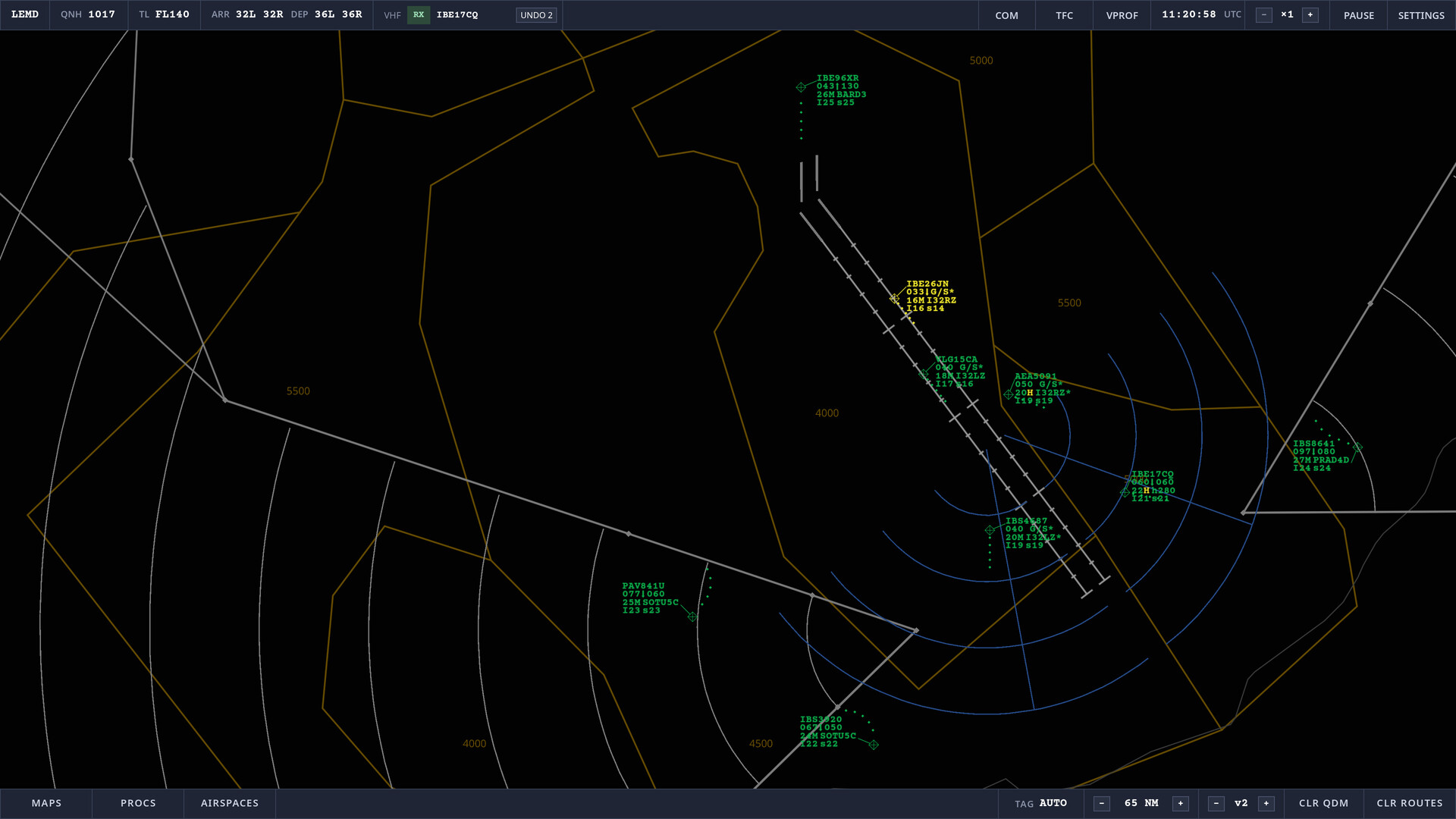The image size is (1456, 819).
Task: Select the AEA3091 aircraft target symbol
Action: [1008, 394]
